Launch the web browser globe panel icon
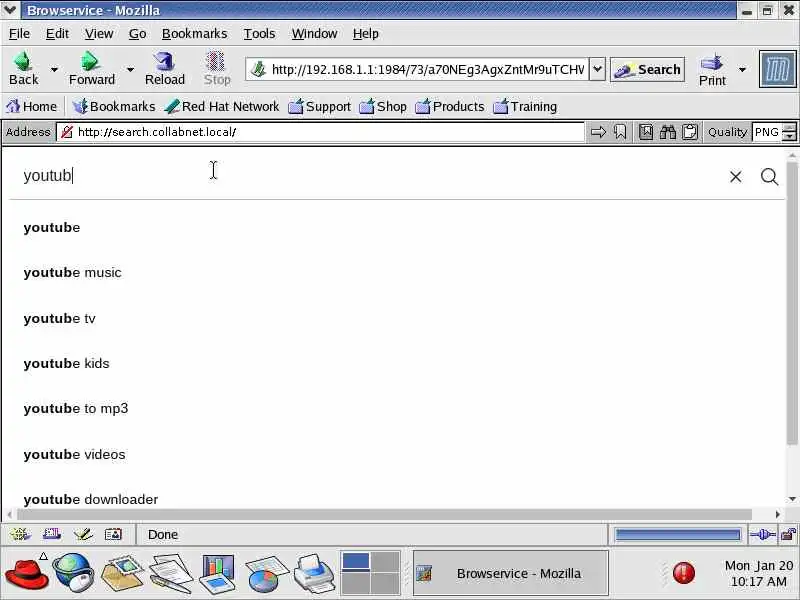Screen dimensions: 800x600 click(x=73, y=574)
